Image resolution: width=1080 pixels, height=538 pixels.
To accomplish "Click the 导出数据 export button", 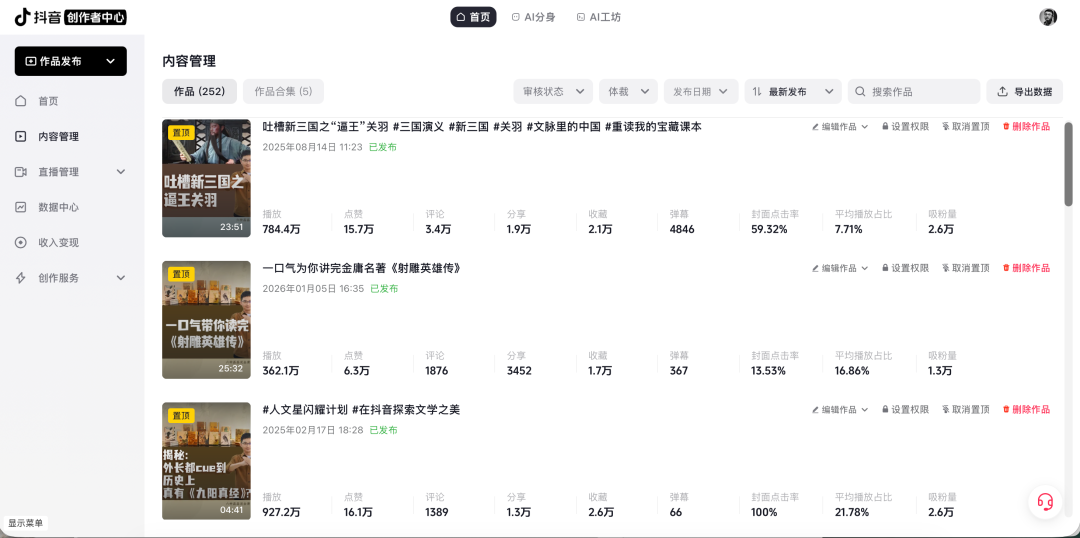I will [1025, 92].
